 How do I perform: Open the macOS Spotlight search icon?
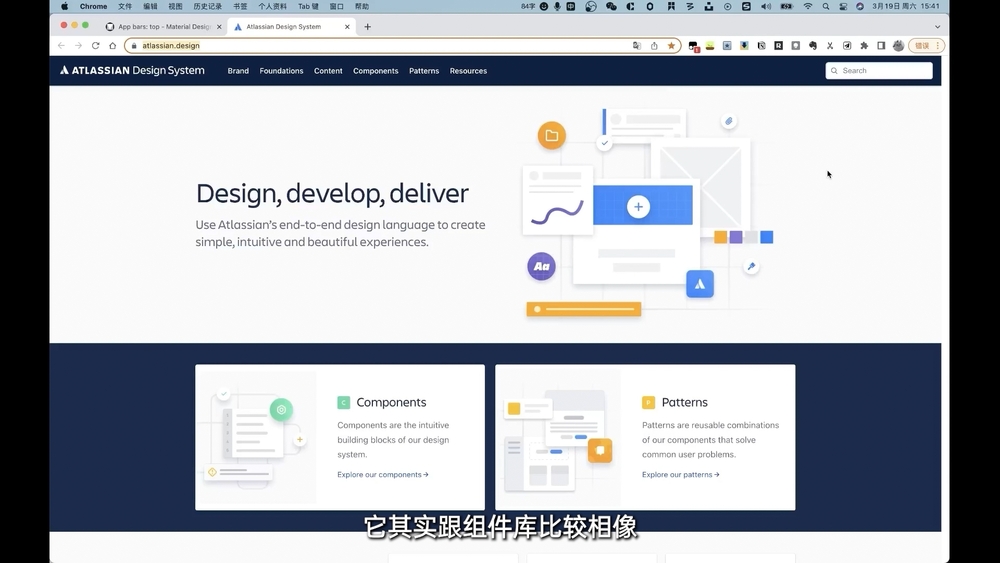[826, 6]
